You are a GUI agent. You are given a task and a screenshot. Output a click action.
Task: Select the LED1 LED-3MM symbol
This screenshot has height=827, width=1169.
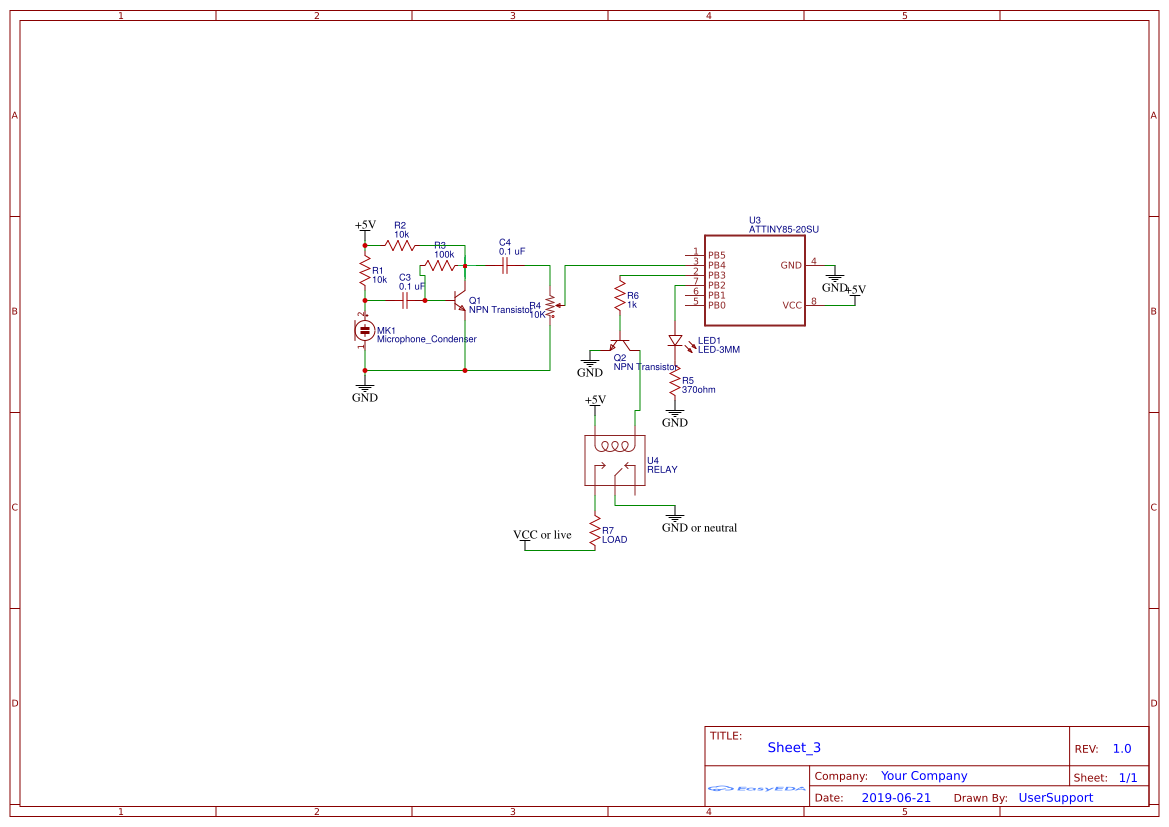(x=676, y=342)
